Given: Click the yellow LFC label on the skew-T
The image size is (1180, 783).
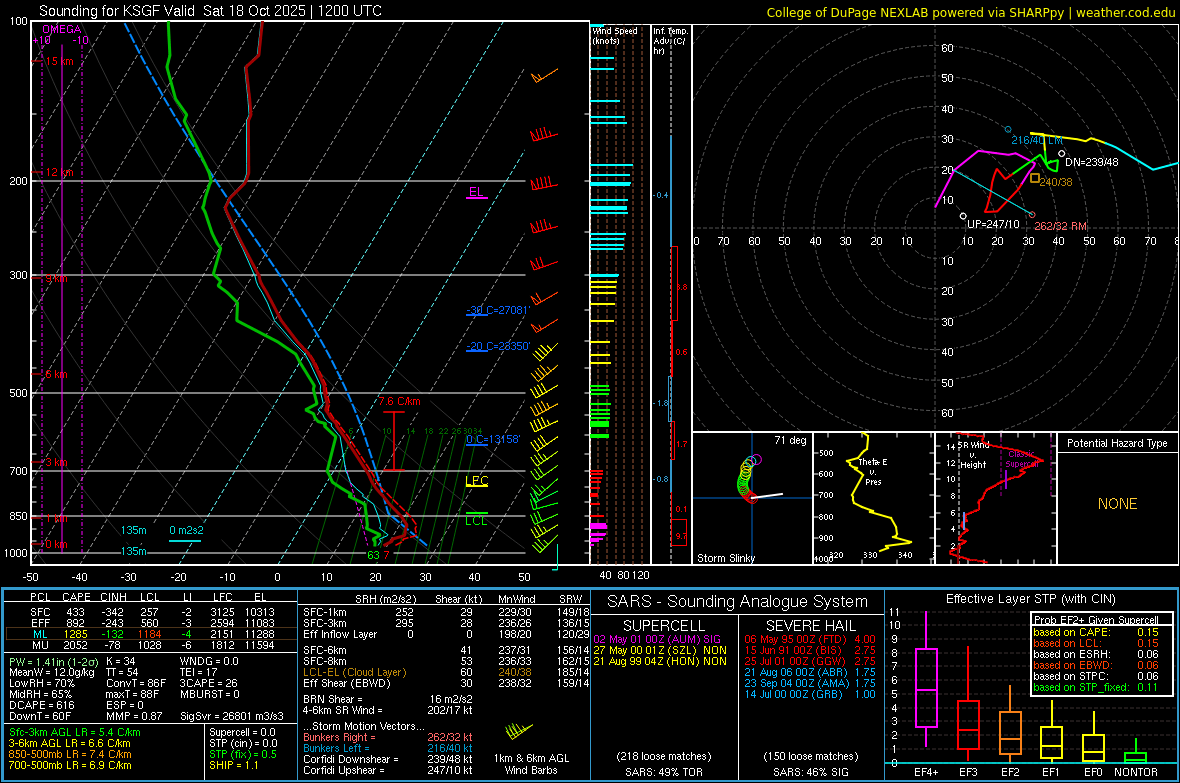Looking at the screenshot, I should [476, 481].
